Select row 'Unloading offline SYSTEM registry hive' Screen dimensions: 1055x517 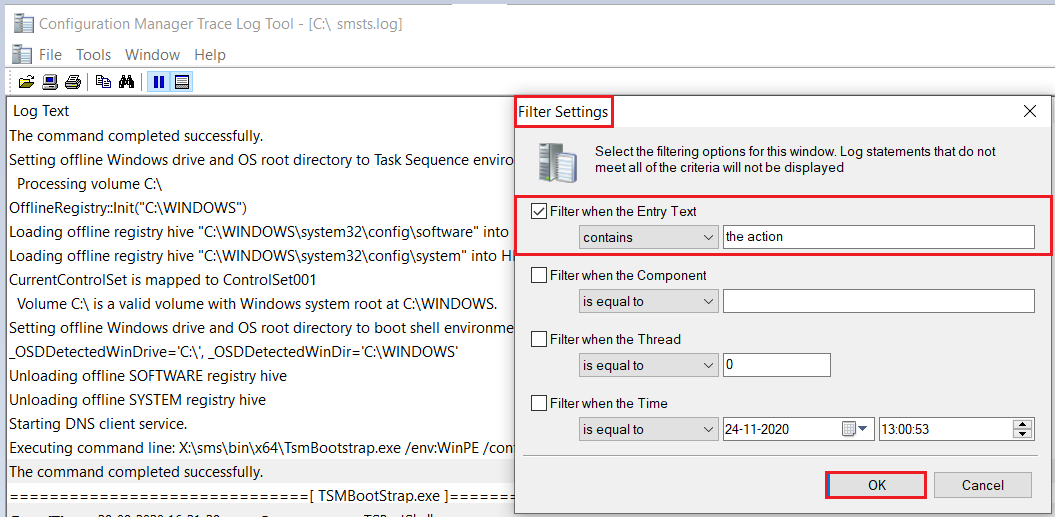(x=260, y=400)
